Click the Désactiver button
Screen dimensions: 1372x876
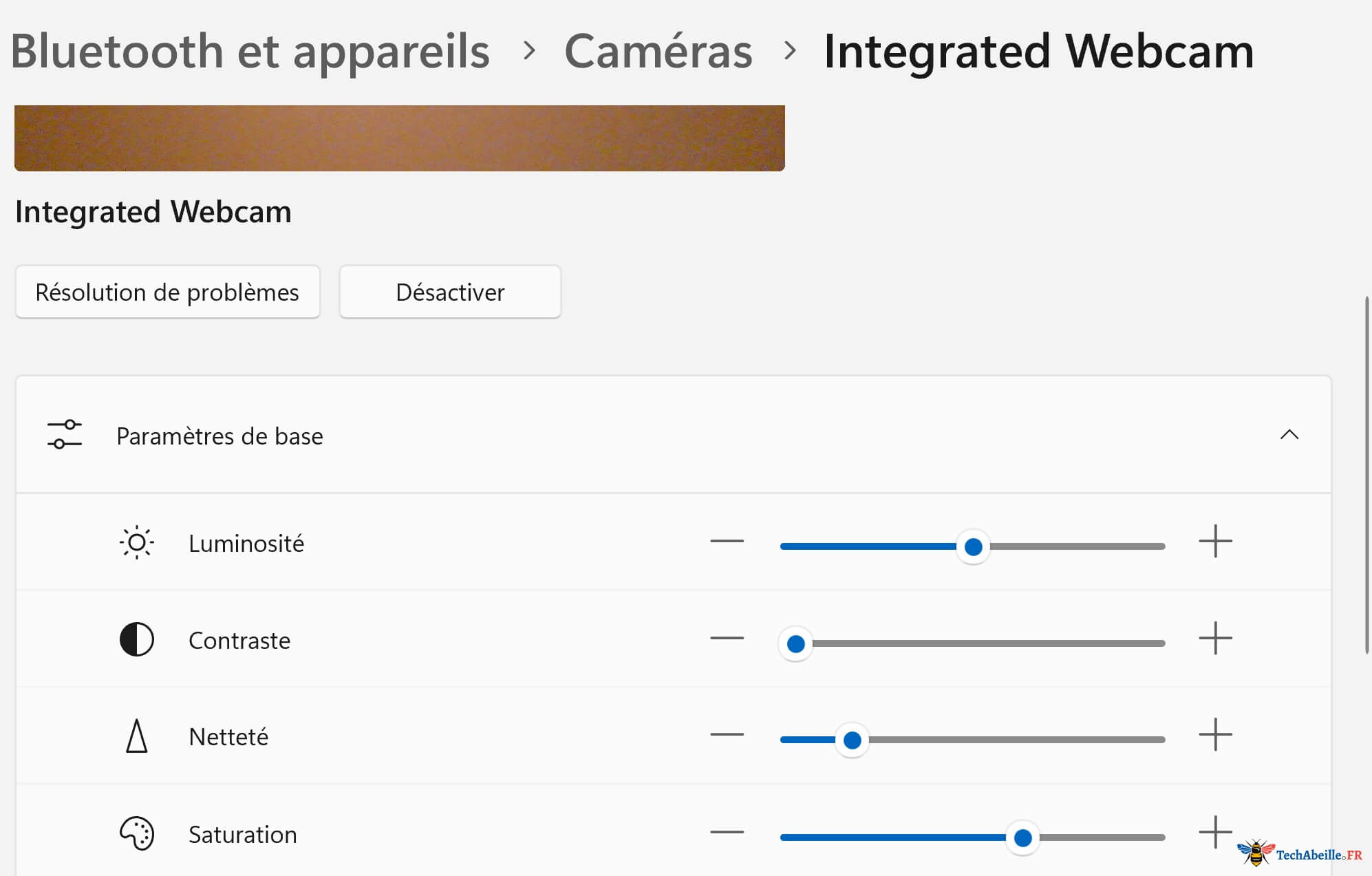[451, 292]
